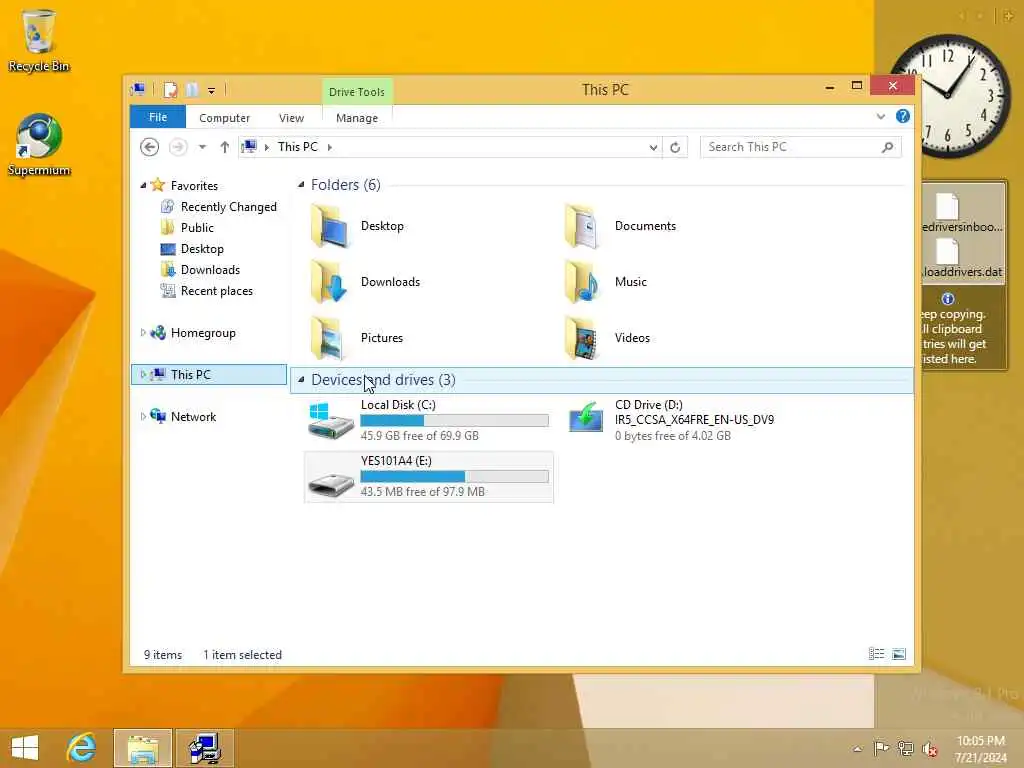Click the Back navigation arrow
The height and width of the screenshot is (768, 1024).
click(150, 147)
